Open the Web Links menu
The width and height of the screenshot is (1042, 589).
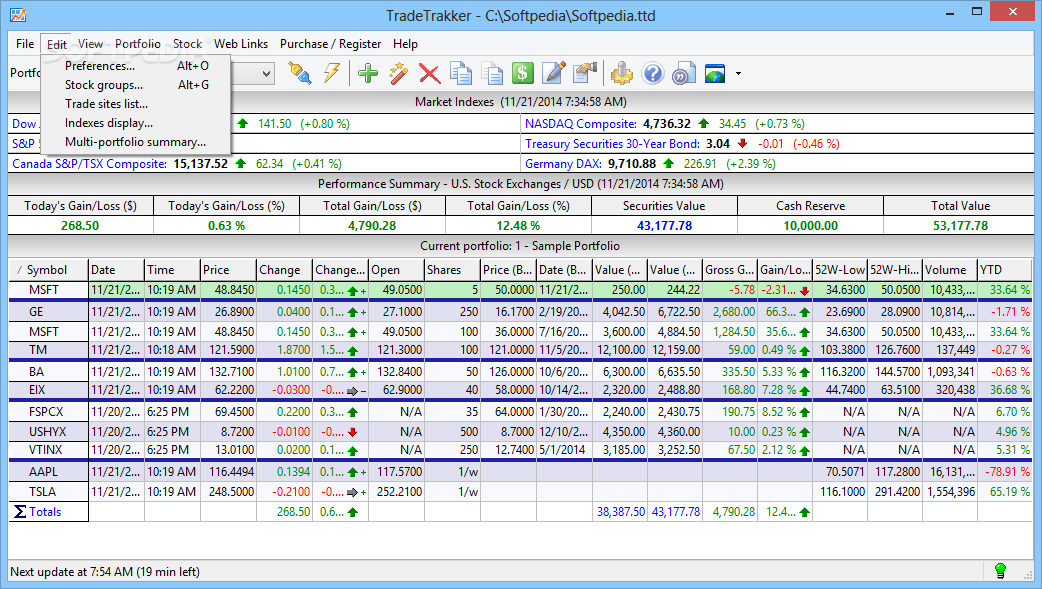[241, 44]
